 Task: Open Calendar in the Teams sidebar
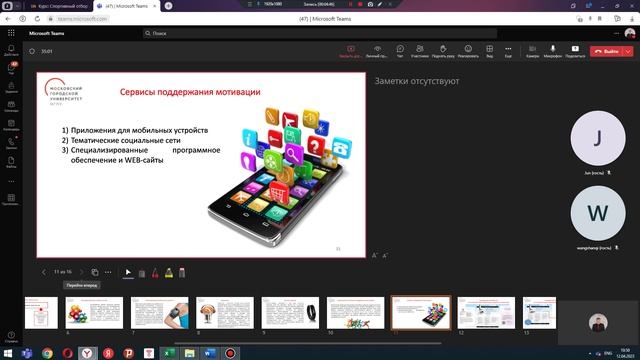pyautogui.click(x=11, y=125)
